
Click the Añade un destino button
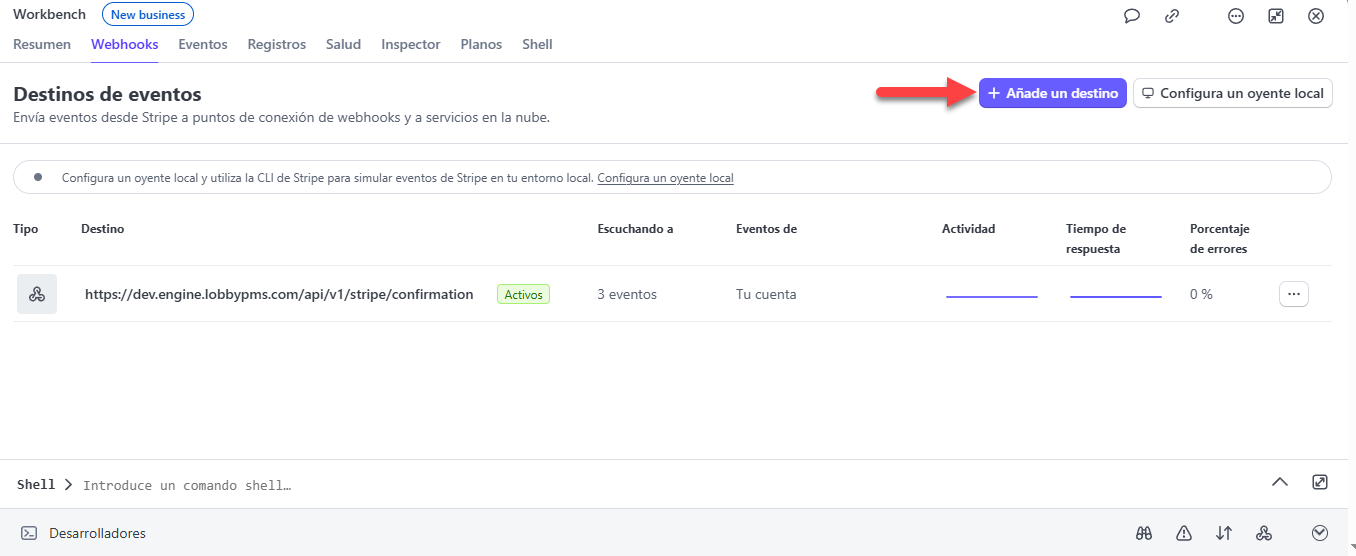[1053, 93]
